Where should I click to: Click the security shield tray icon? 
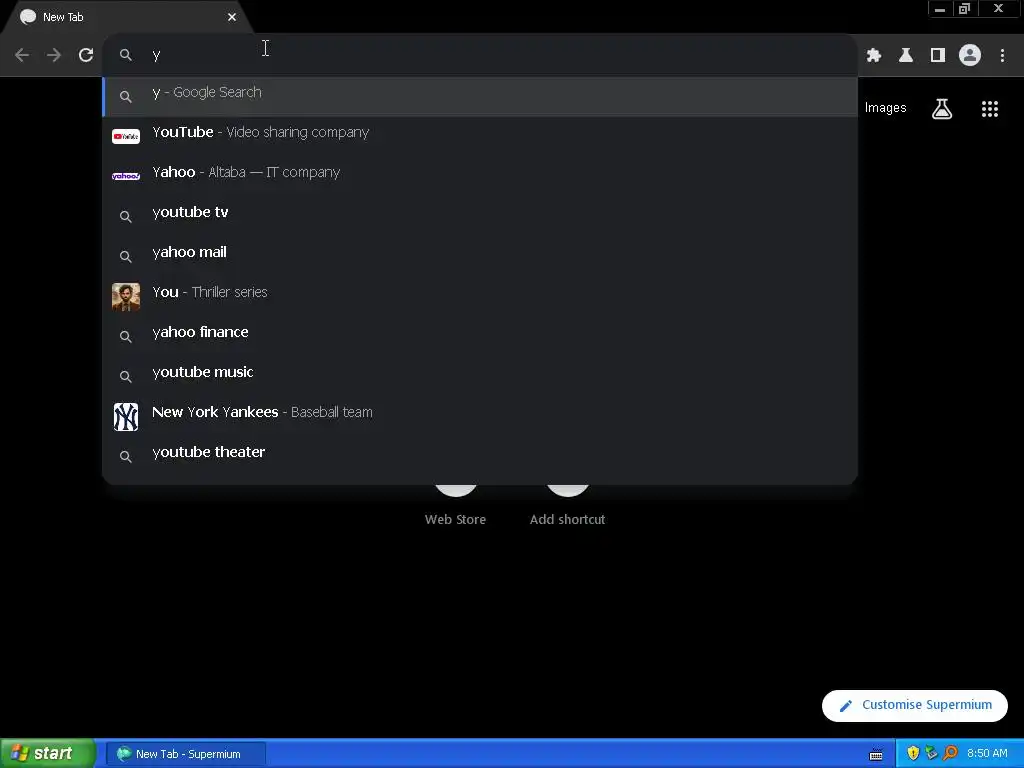[913, 754]
